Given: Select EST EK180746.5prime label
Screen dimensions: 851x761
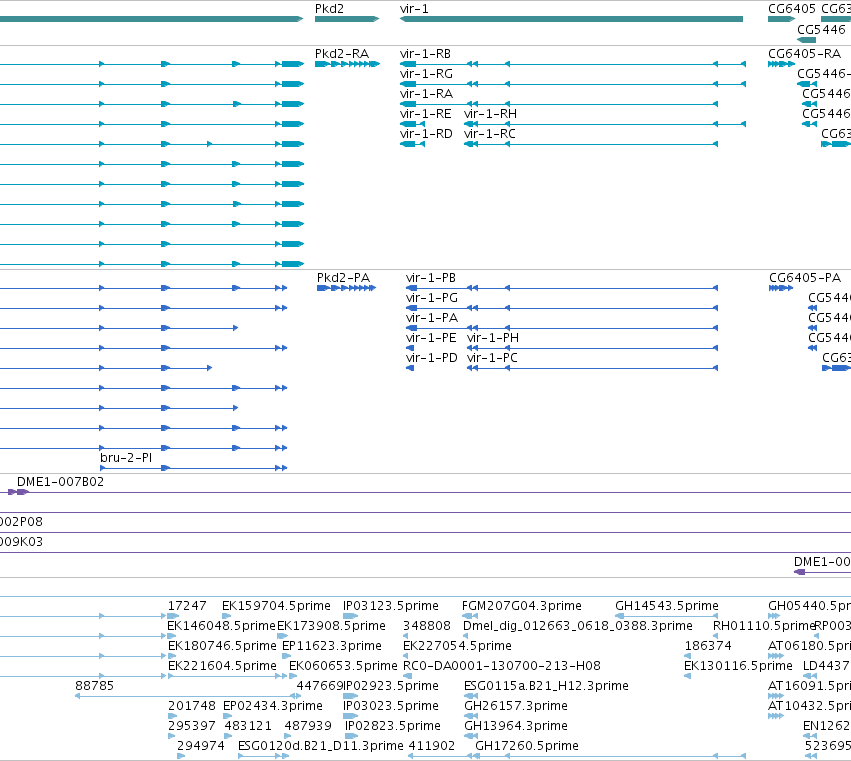Looking at the screenshot, I should [222, 646].
